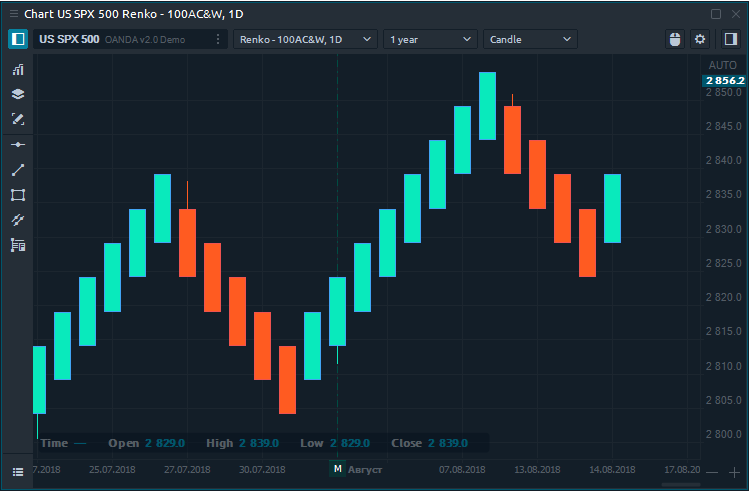Open the volume profile tool icon
This screenshot has height=491, width=750.
[x=17, y=245]
